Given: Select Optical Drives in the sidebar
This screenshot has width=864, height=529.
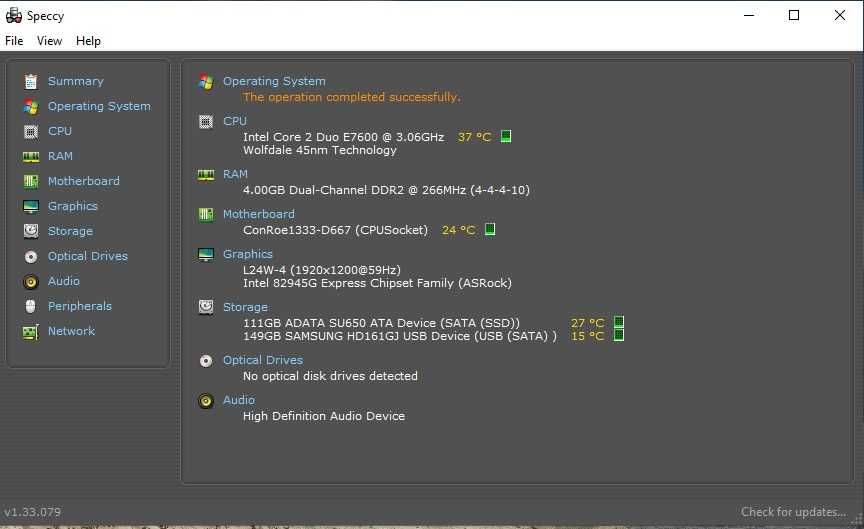Looking at the screenshot, I should pyautogui.click(x=88, y=256).
